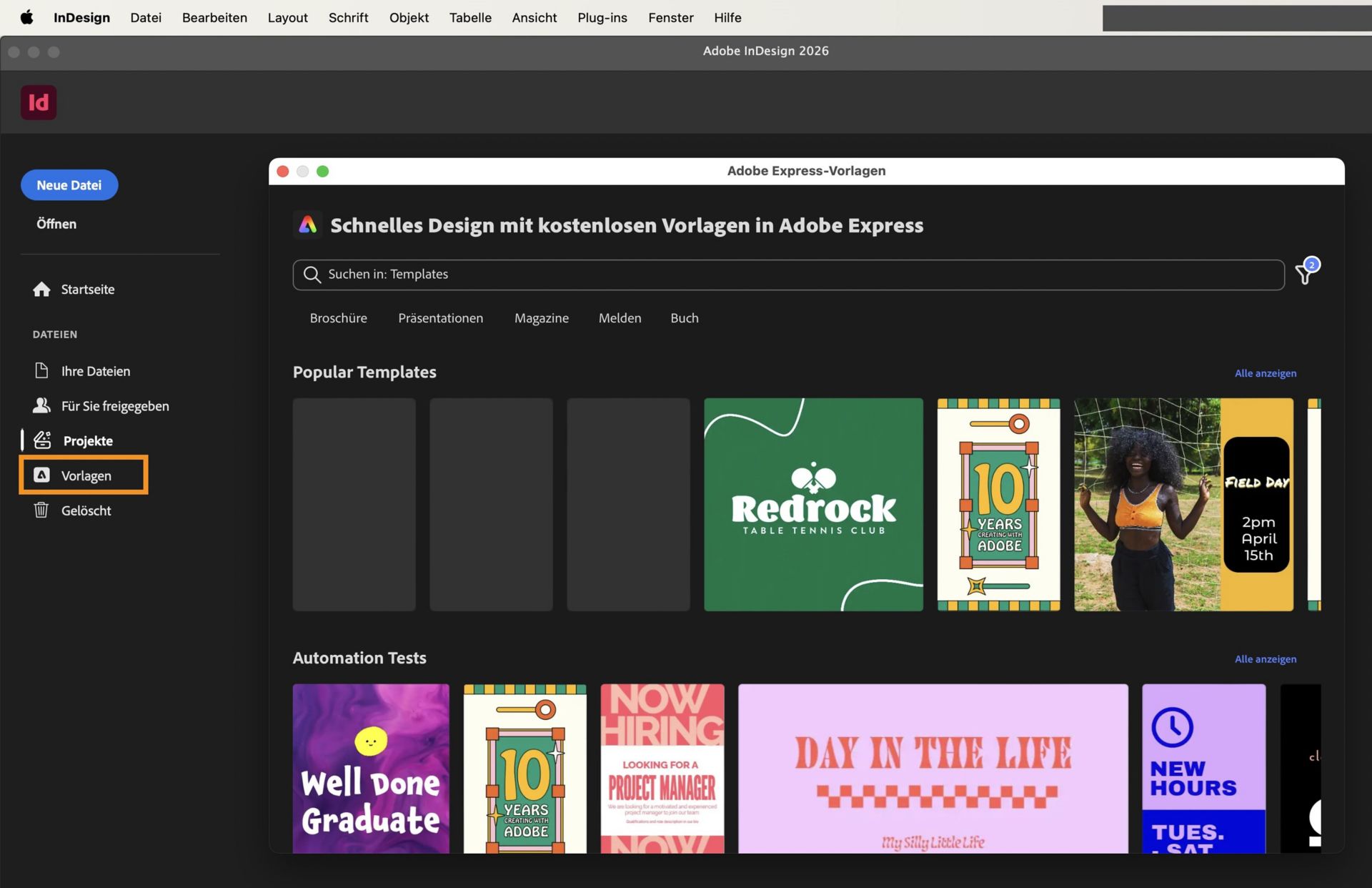1372x888 pixels.
Task: Select the Broschüre category tab
Action: pos(338,318)
